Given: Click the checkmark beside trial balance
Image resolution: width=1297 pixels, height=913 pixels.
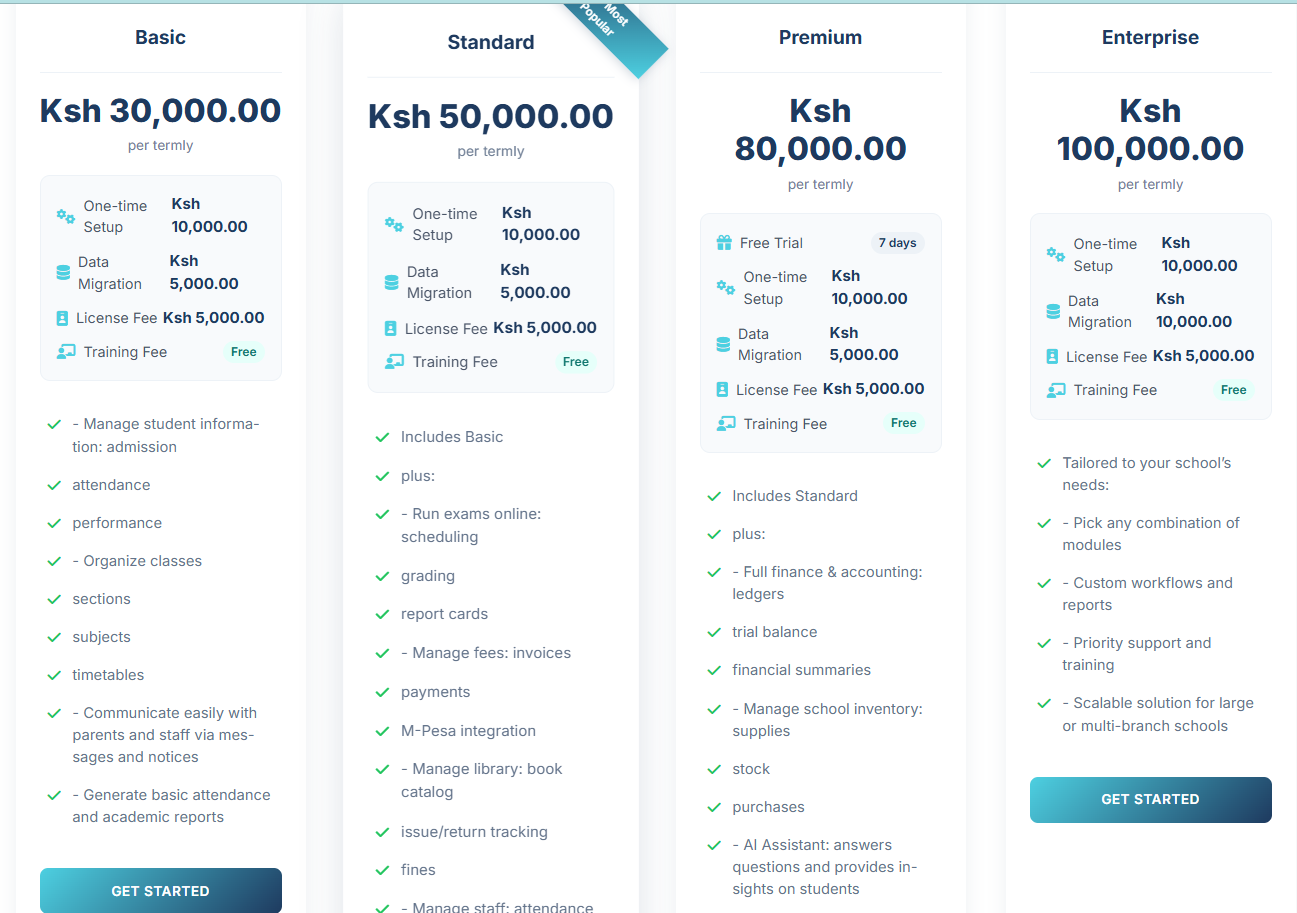Looking at the screenshot, I should pyautogui.click(x=714, y=632).
